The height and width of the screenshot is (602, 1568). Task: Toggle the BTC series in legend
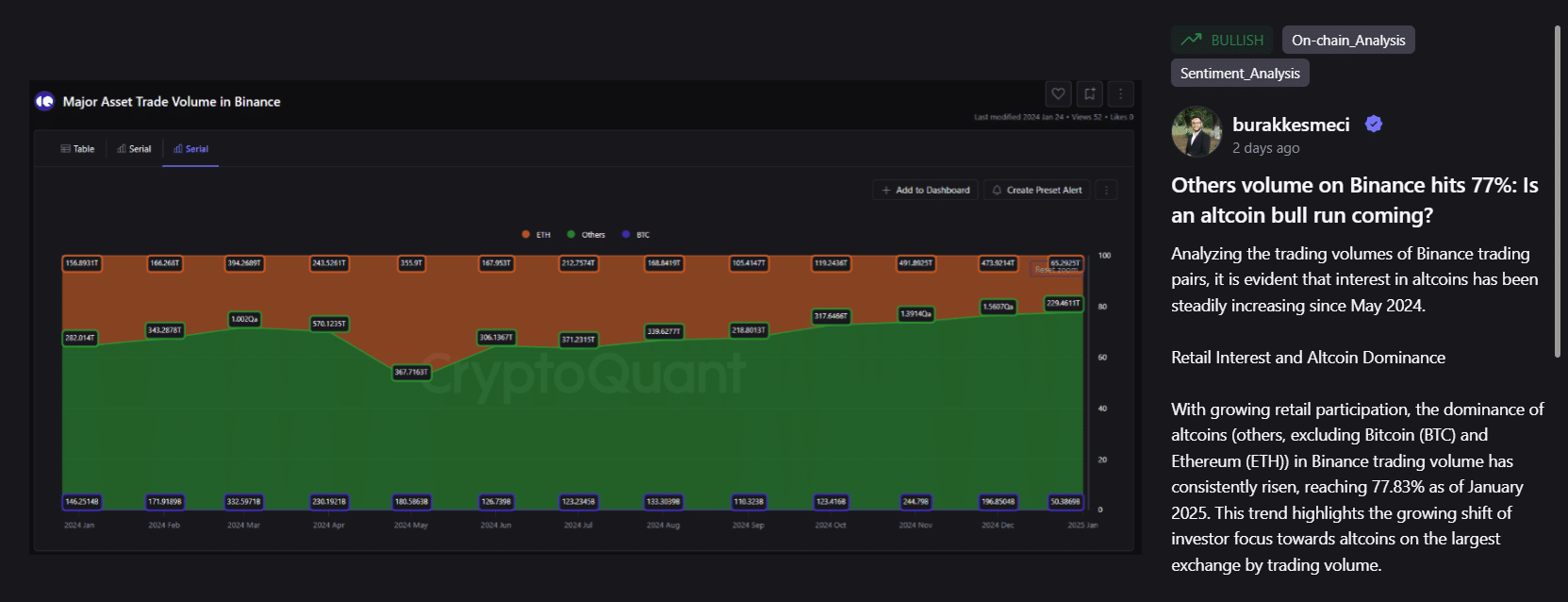click(x=635, y=234)
